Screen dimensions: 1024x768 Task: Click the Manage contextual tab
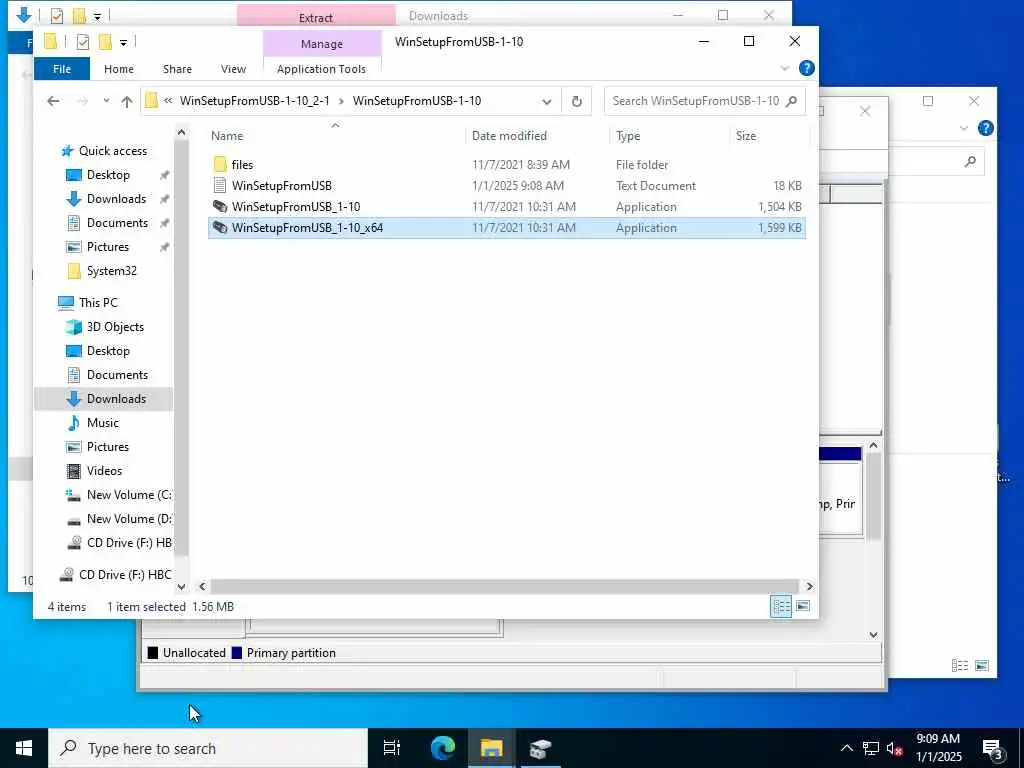pos(322,44)
